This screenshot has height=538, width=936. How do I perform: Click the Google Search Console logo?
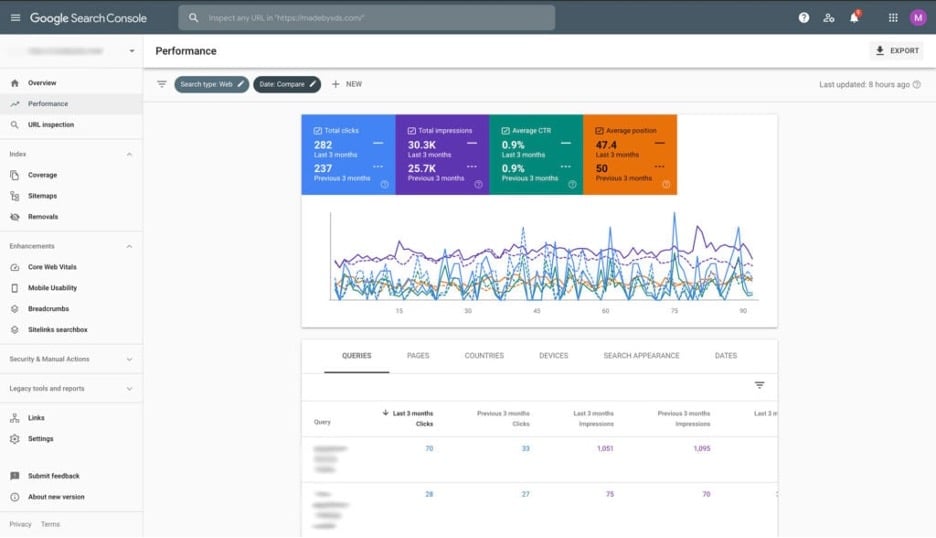[x=88, y=18]
